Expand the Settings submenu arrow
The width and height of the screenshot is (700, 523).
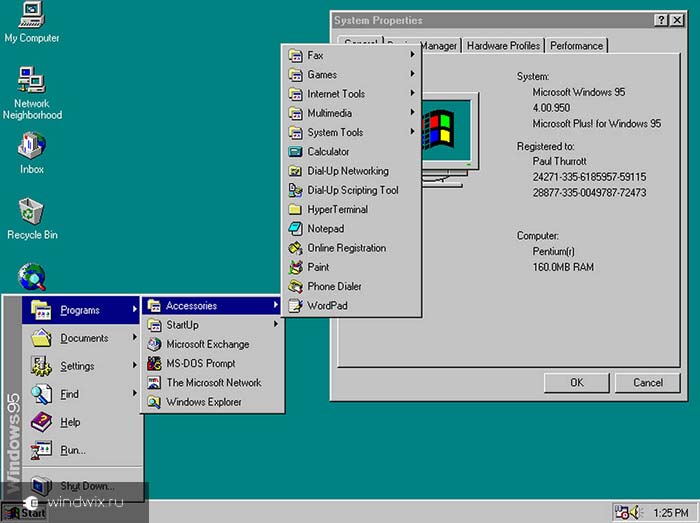[x=134, y=365]
